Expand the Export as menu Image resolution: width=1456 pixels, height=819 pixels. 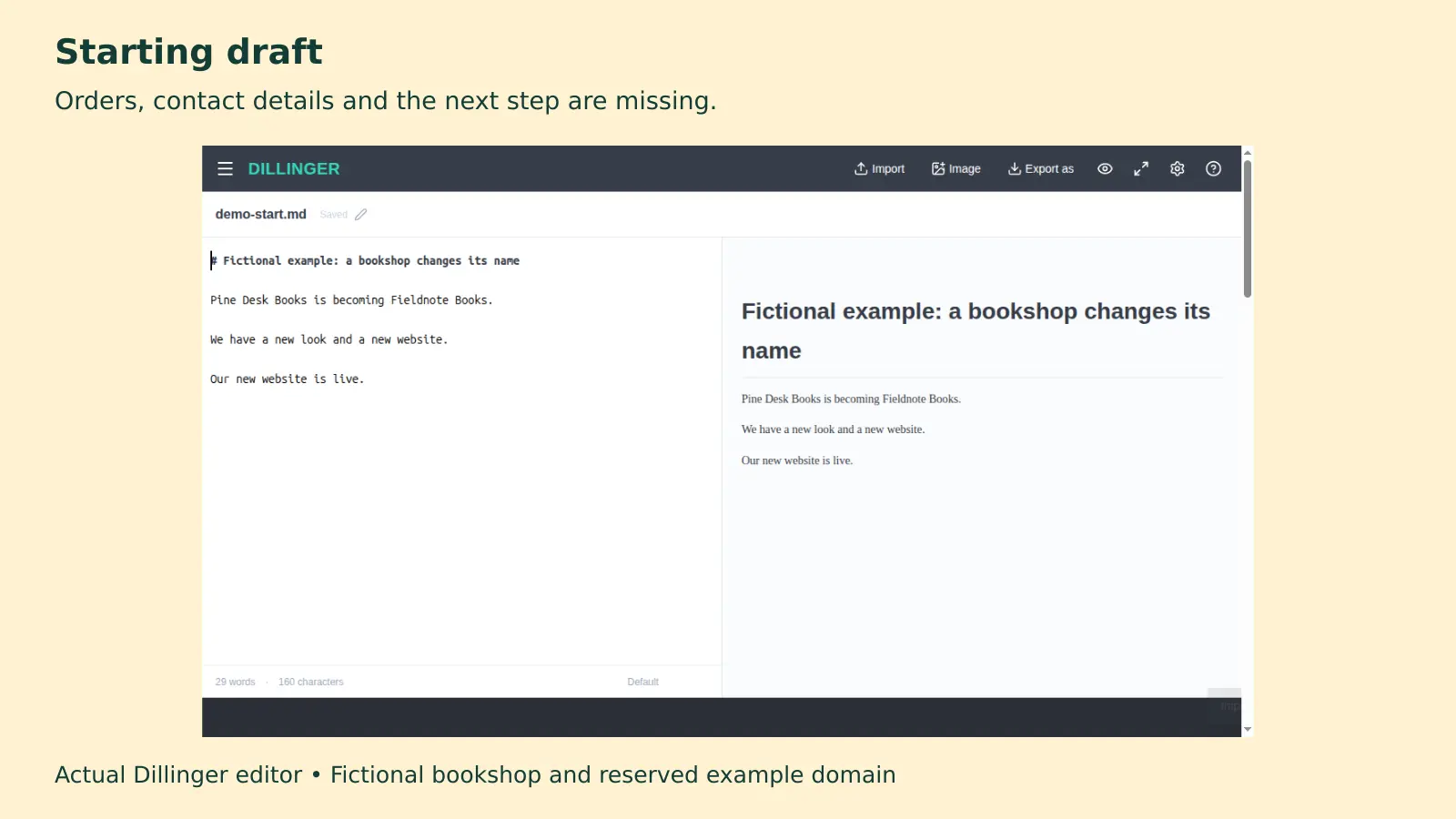pos(1040,168)
